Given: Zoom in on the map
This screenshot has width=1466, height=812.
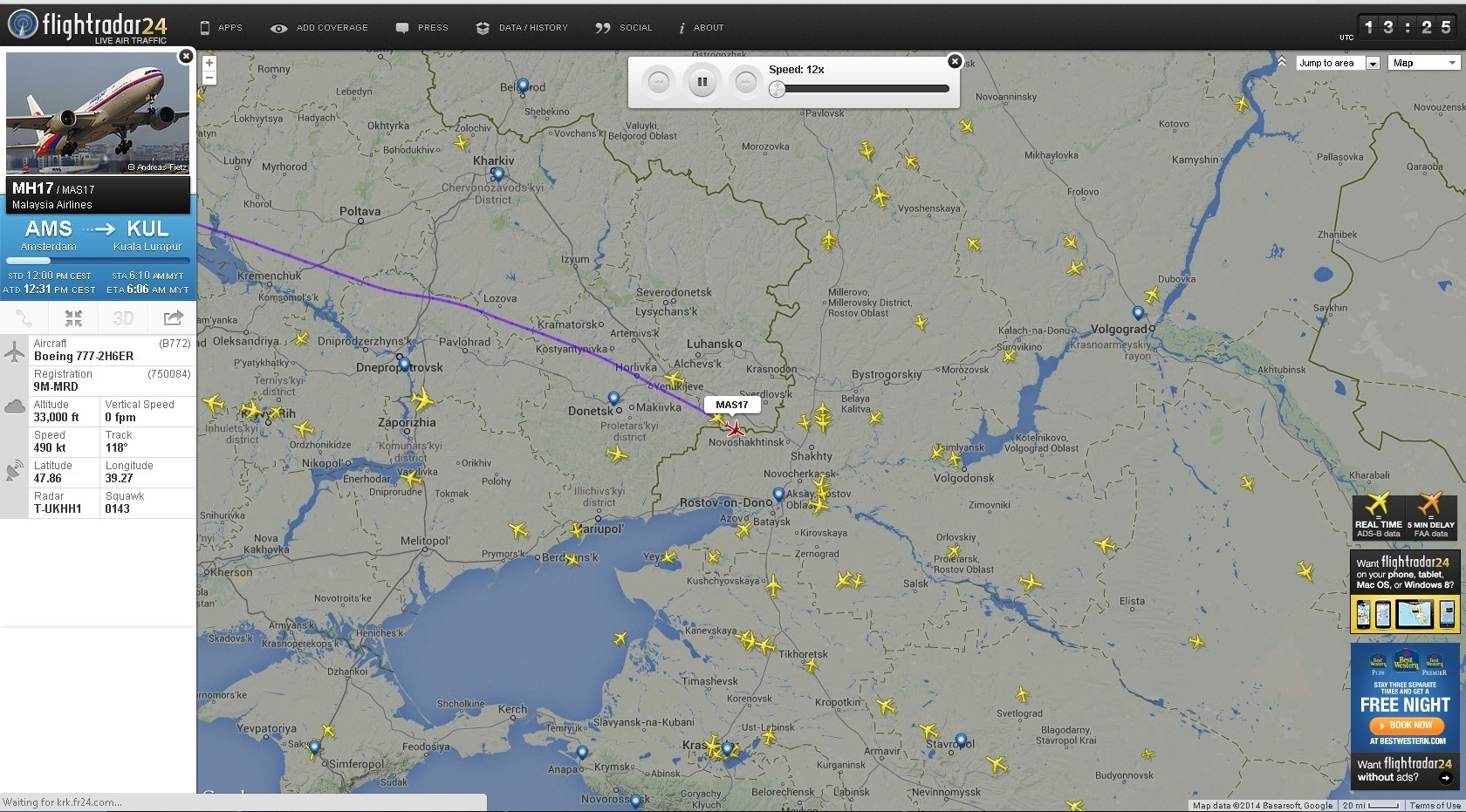Looking at the screenshot, I should click(x=209, y=63).
